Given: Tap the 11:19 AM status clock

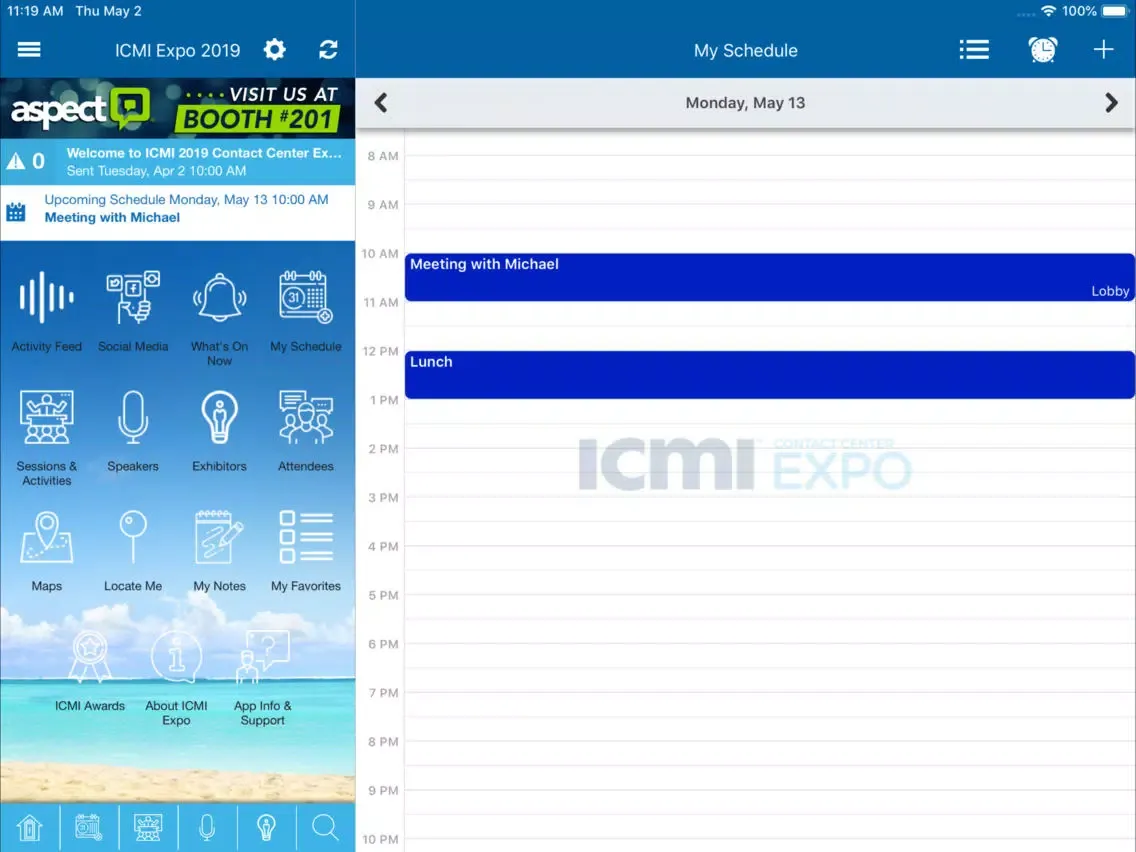Looking at the screenshot, I should 35,11.
